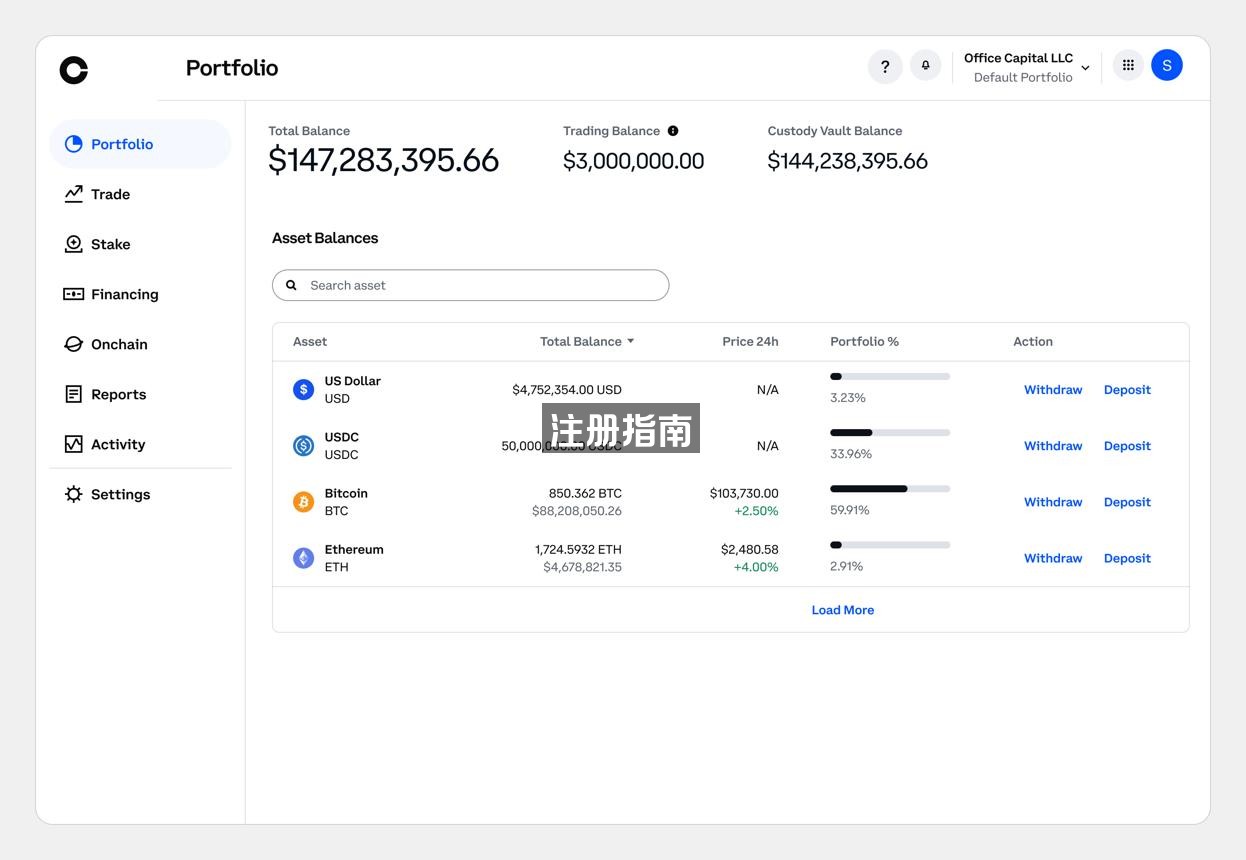The width and height of the screenshot is (1246, 860).
Task: Focus the Search asset field
Action: 470,285
